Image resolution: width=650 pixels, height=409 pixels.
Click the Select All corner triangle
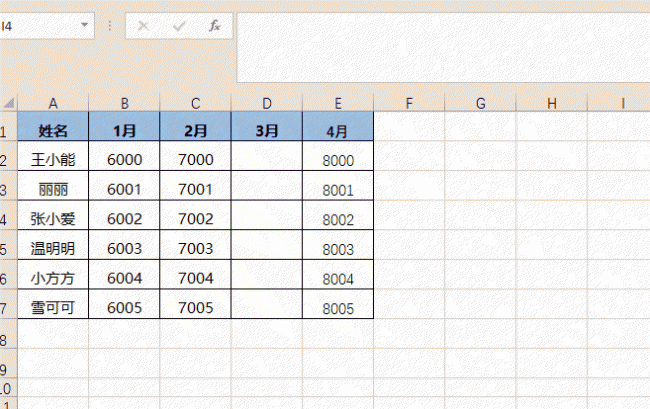9,103
